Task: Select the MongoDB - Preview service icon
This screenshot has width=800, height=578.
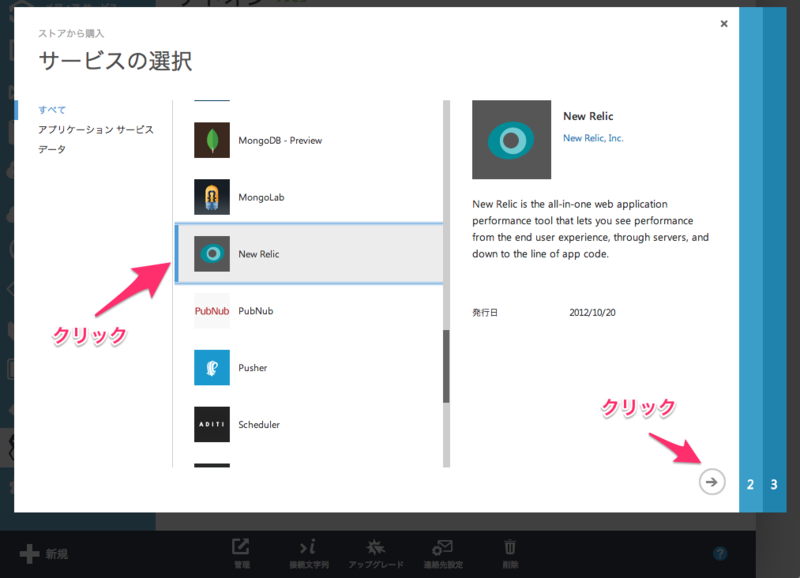Action: (x=212, y=140)
